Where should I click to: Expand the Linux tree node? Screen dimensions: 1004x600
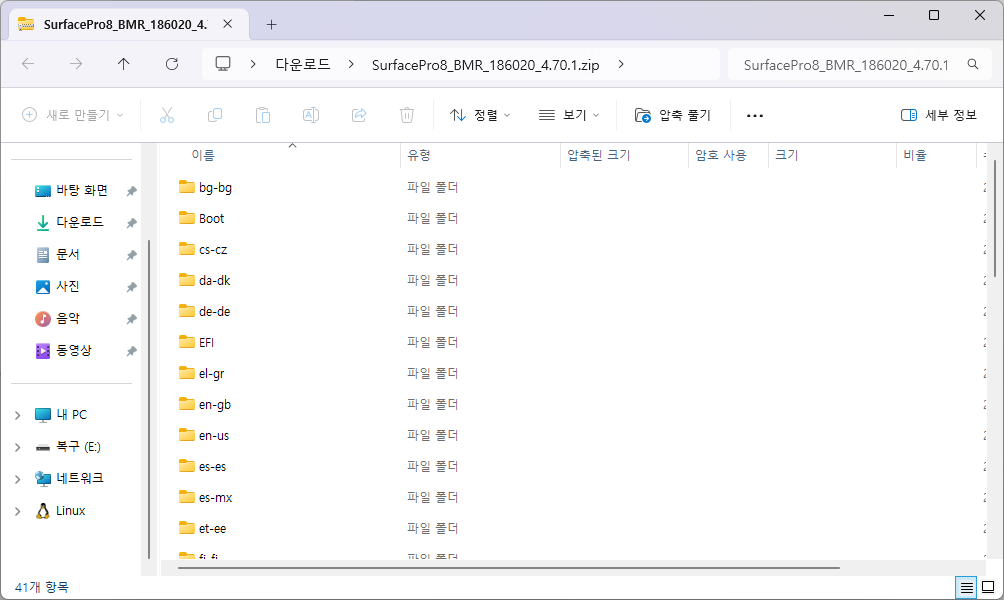(18, 511)
